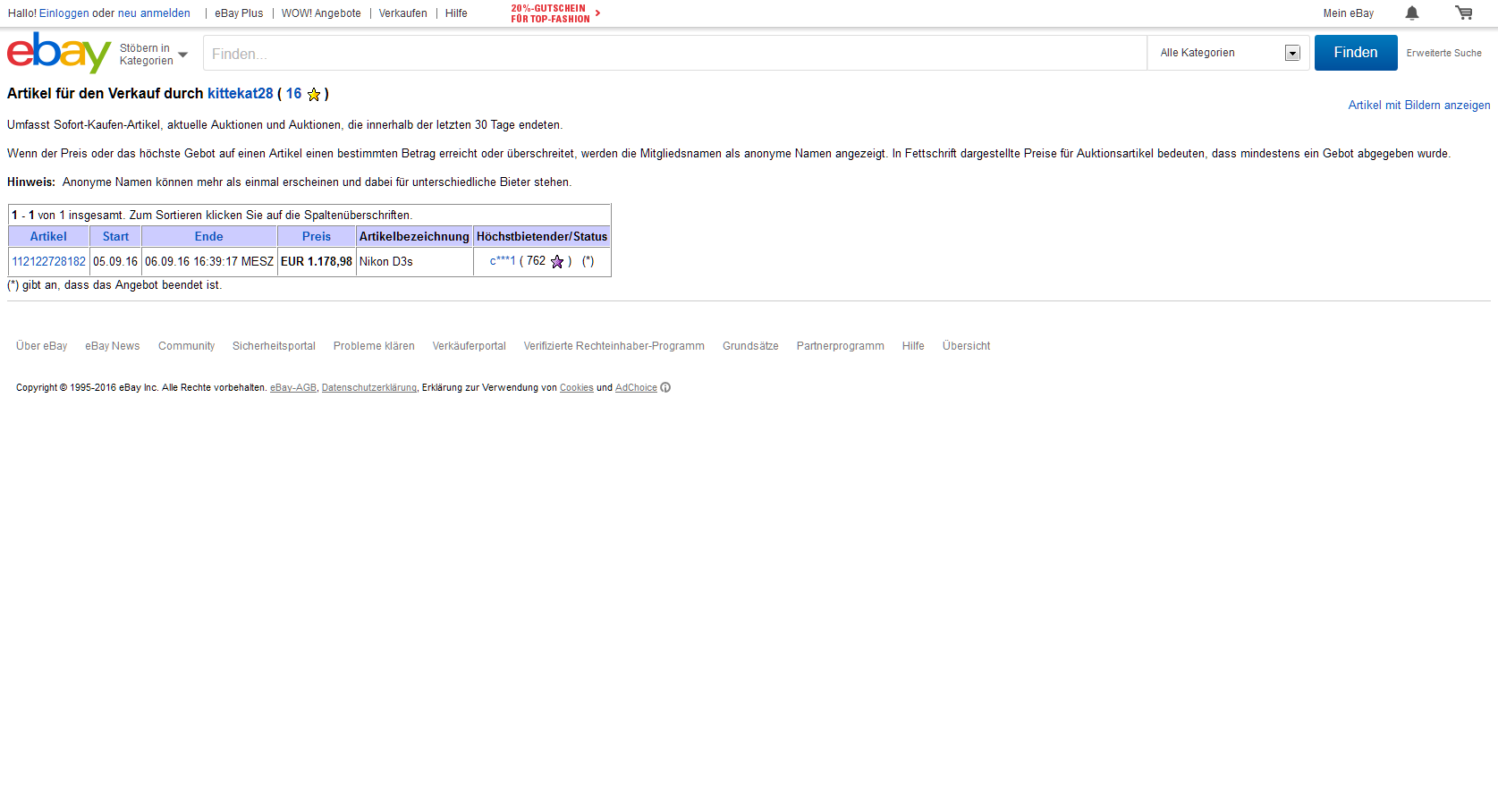Viewport: 1498px width, 812px height.
Task: Click the blue Finden button
Action: coord(1356,53)
